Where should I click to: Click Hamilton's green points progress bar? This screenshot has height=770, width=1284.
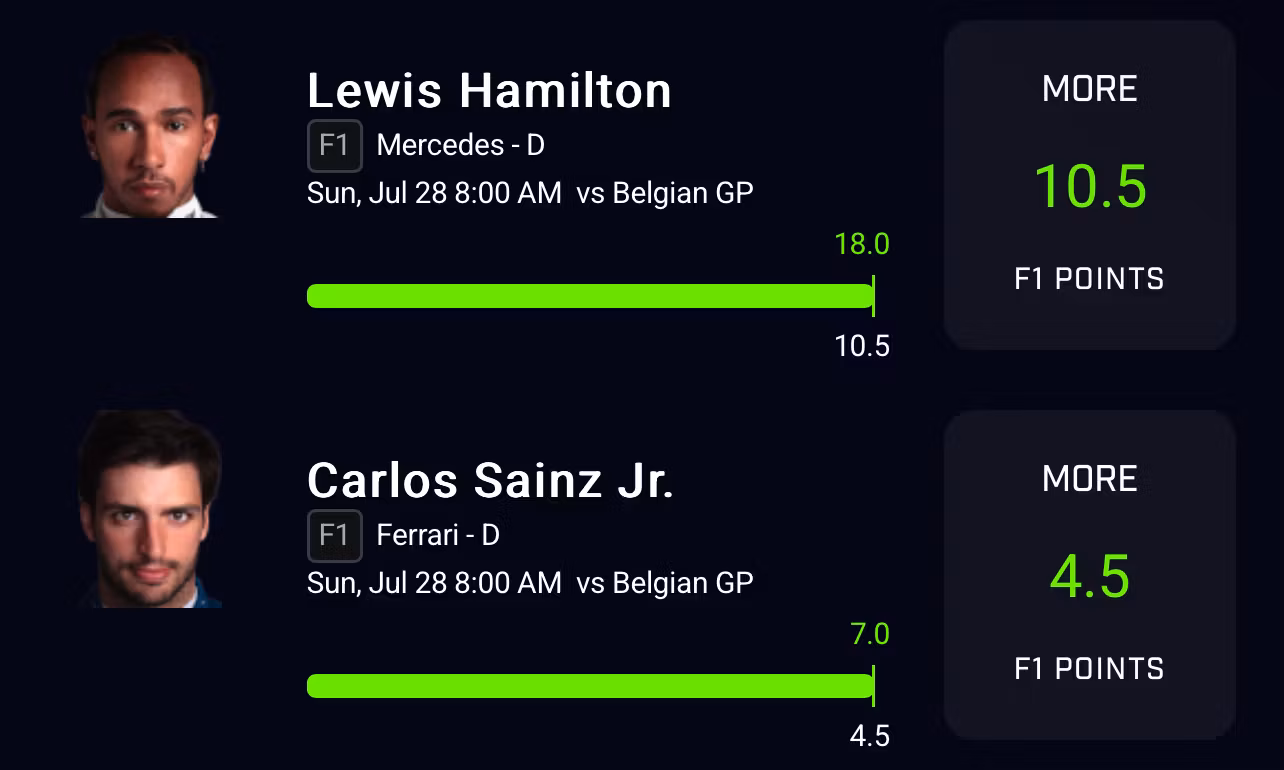589,296
